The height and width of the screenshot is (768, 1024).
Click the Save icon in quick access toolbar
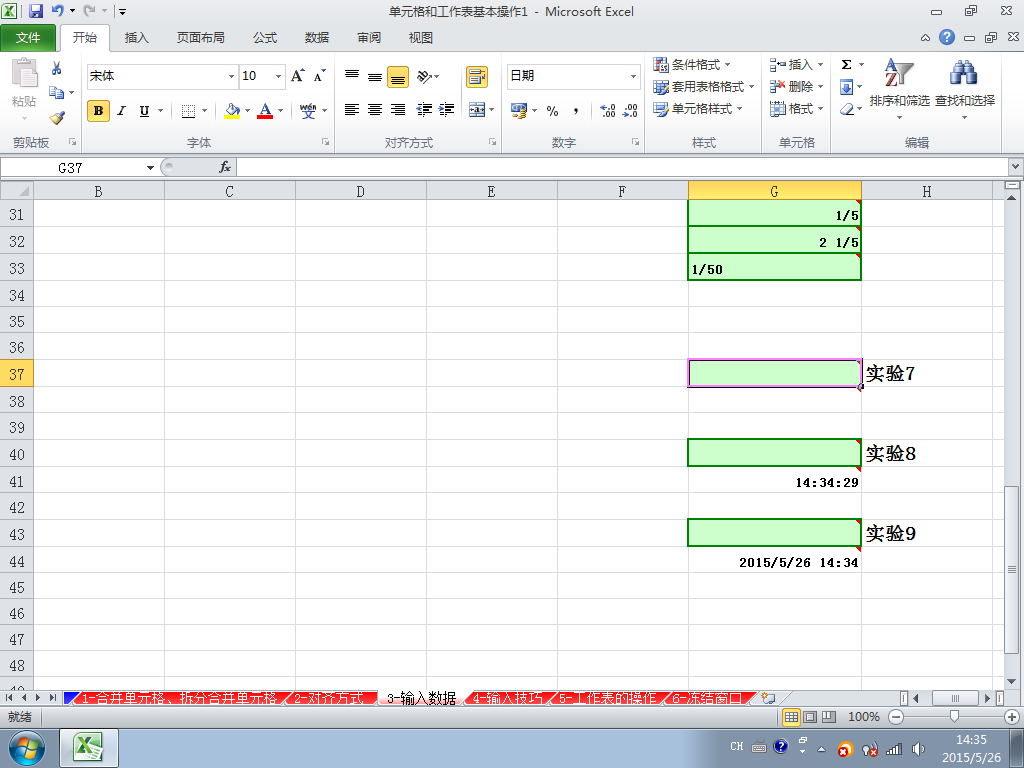click(36, 11)
